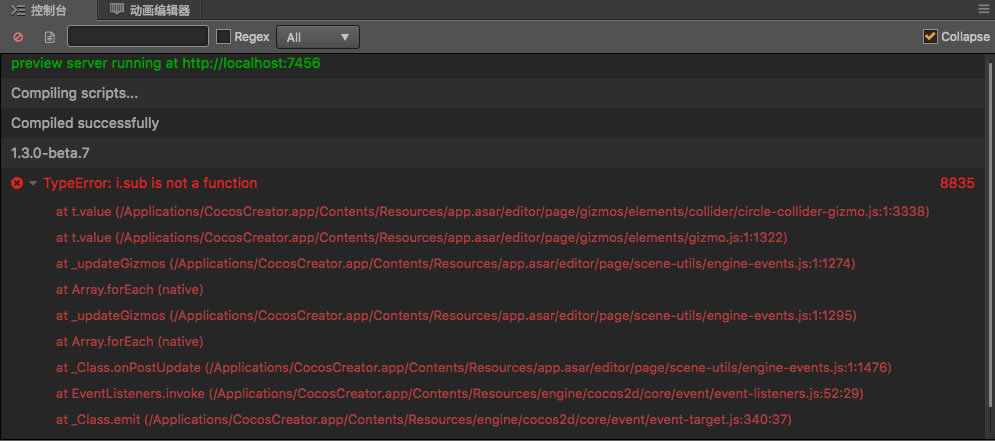Click the console tab's terminal icon
This screenshot has width=995, height=441.
click(x=18, y=10)
